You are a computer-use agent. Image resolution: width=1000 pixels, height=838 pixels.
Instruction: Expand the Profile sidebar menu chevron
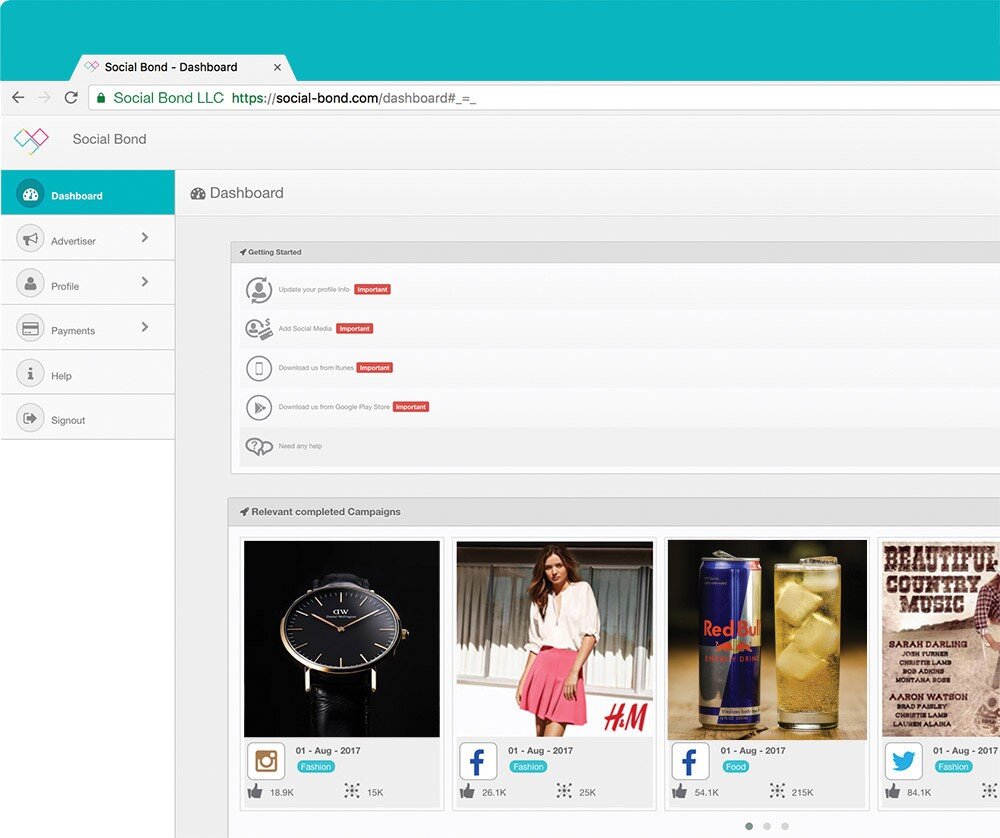(x=145, y=282)
